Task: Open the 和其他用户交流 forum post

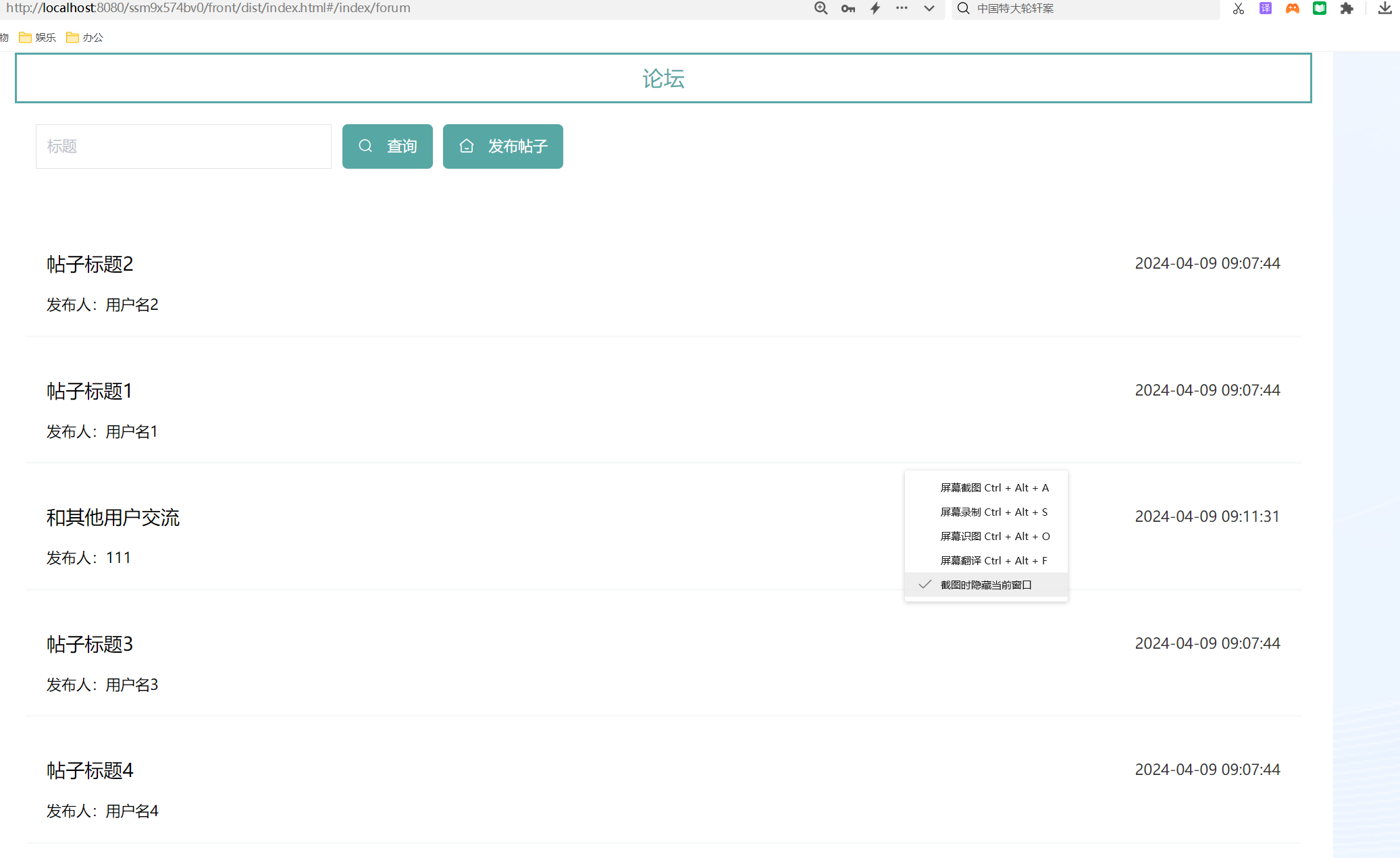Action: [x=113, y=517]
